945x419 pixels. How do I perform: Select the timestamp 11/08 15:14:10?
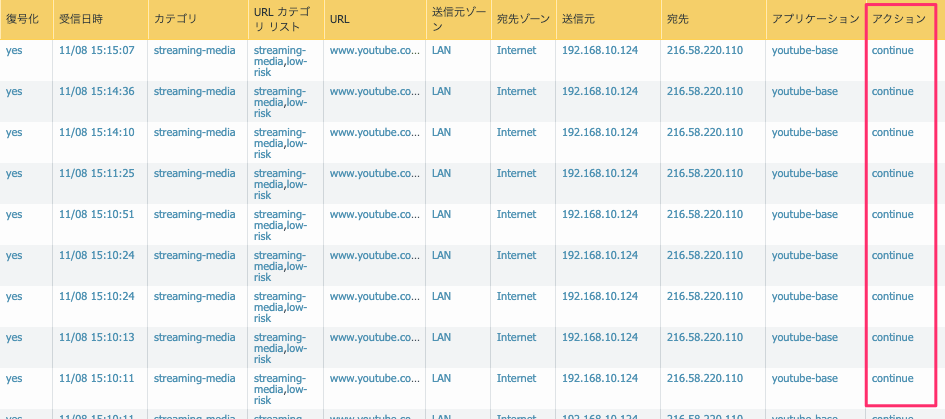(96, 133)
